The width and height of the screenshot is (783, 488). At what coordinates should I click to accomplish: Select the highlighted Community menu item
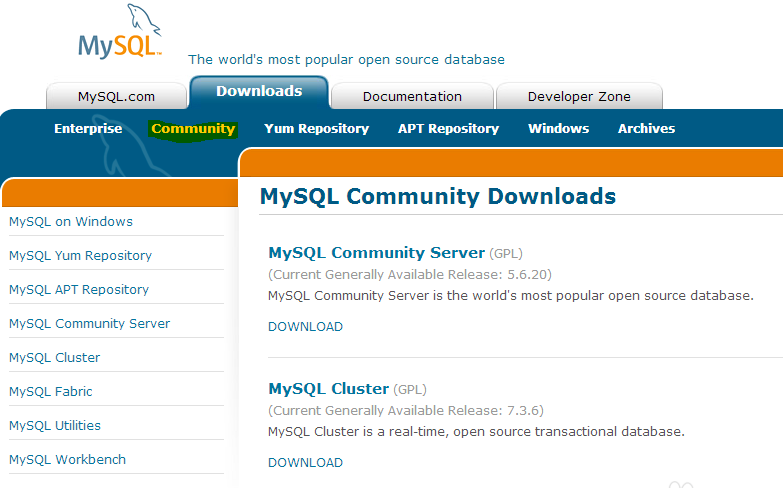(193, 129)
